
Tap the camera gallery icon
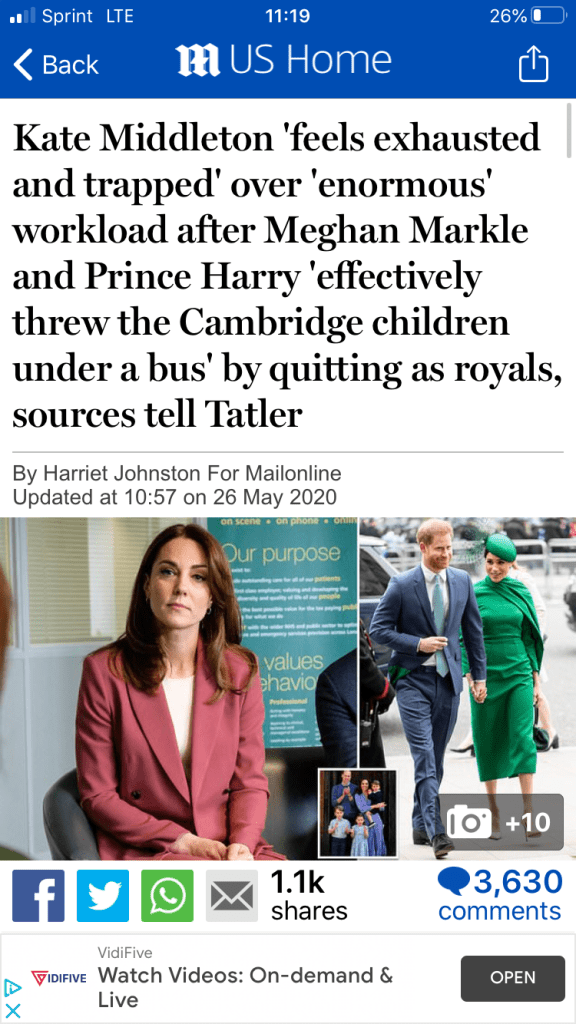coord(468,822)
